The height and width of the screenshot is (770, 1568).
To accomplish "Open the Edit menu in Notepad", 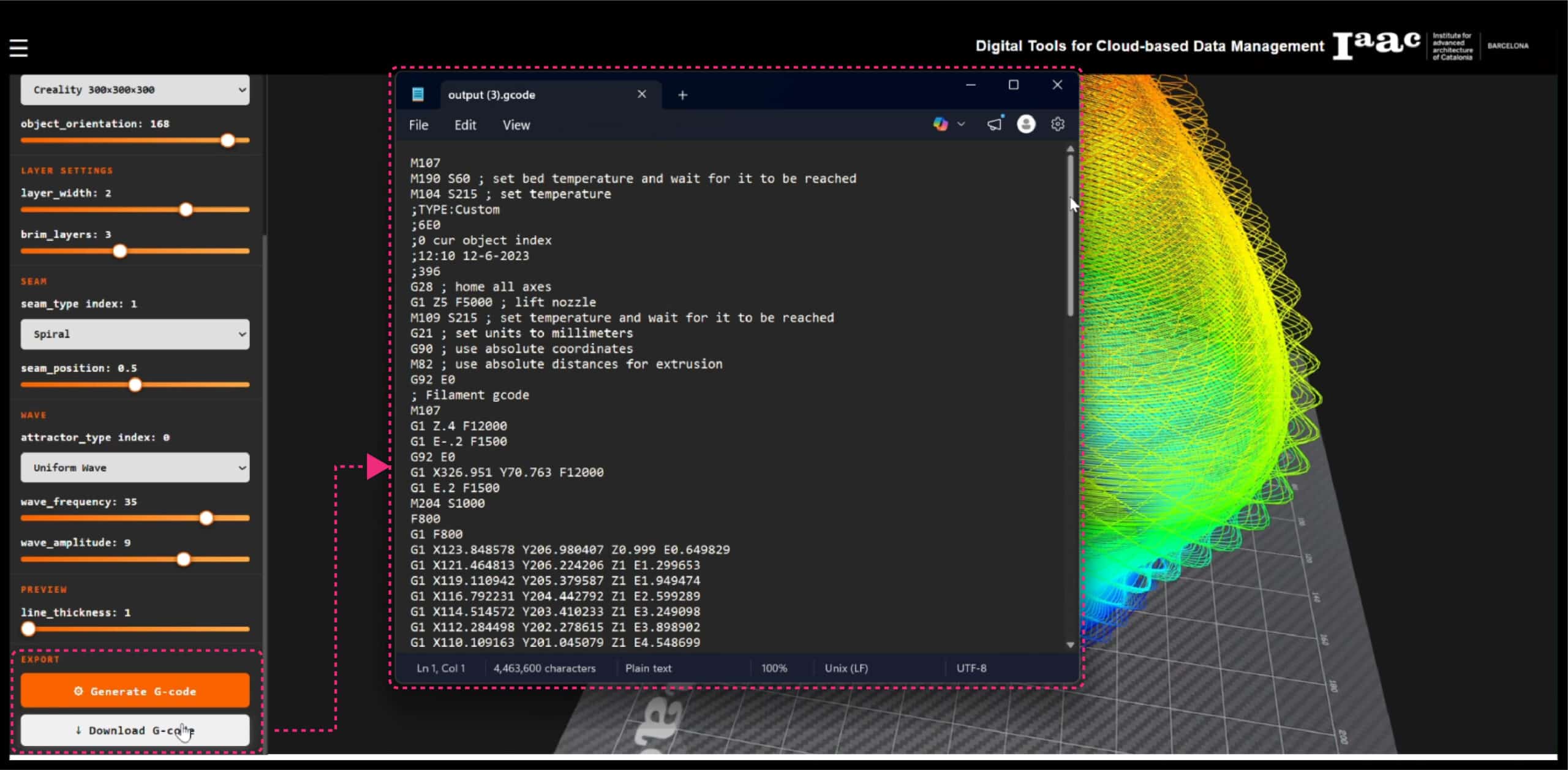I will pyautogui.click(x=465, y=125).
